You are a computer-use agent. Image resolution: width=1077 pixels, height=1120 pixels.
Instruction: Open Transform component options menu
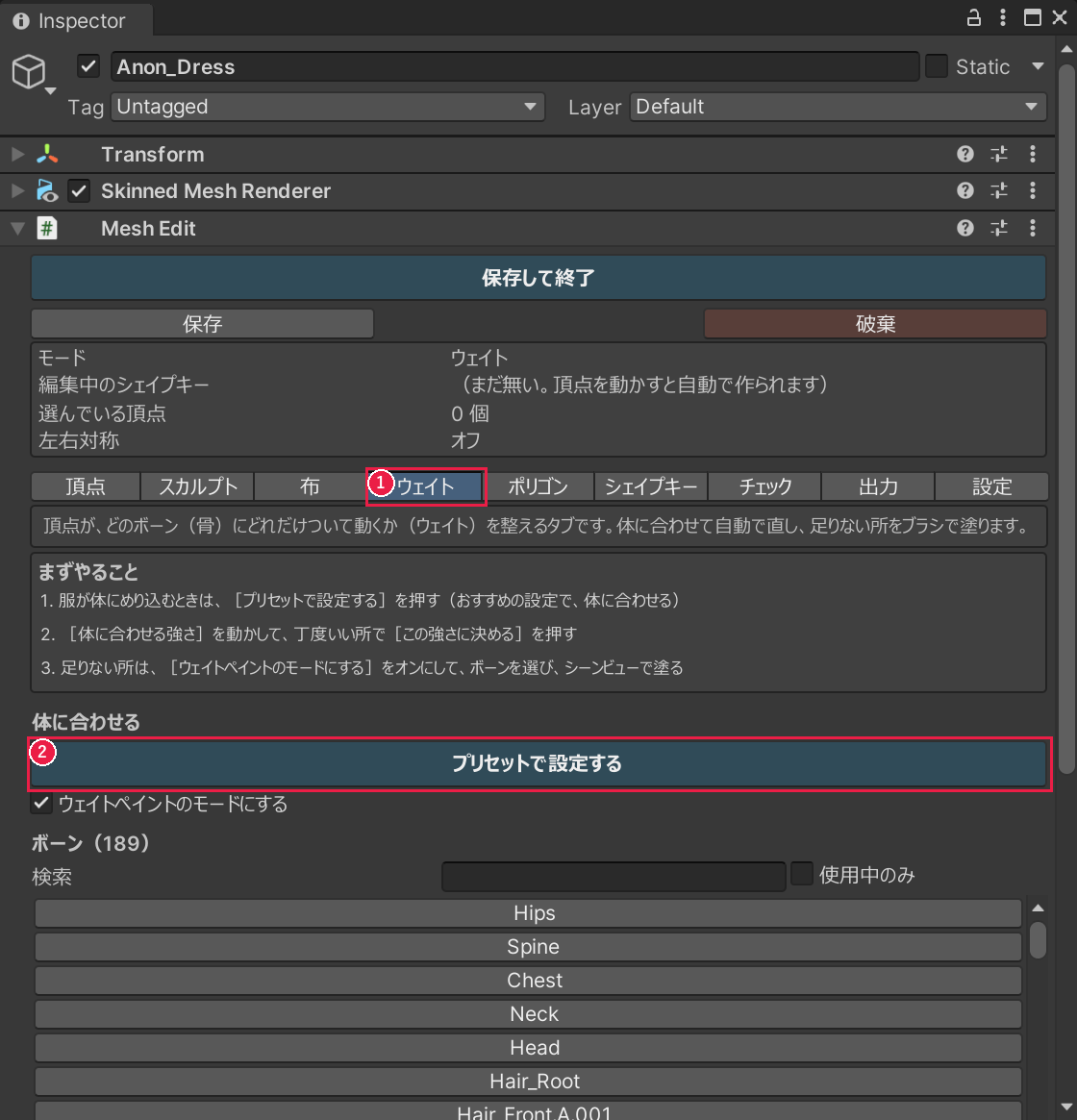point(1033,154)
